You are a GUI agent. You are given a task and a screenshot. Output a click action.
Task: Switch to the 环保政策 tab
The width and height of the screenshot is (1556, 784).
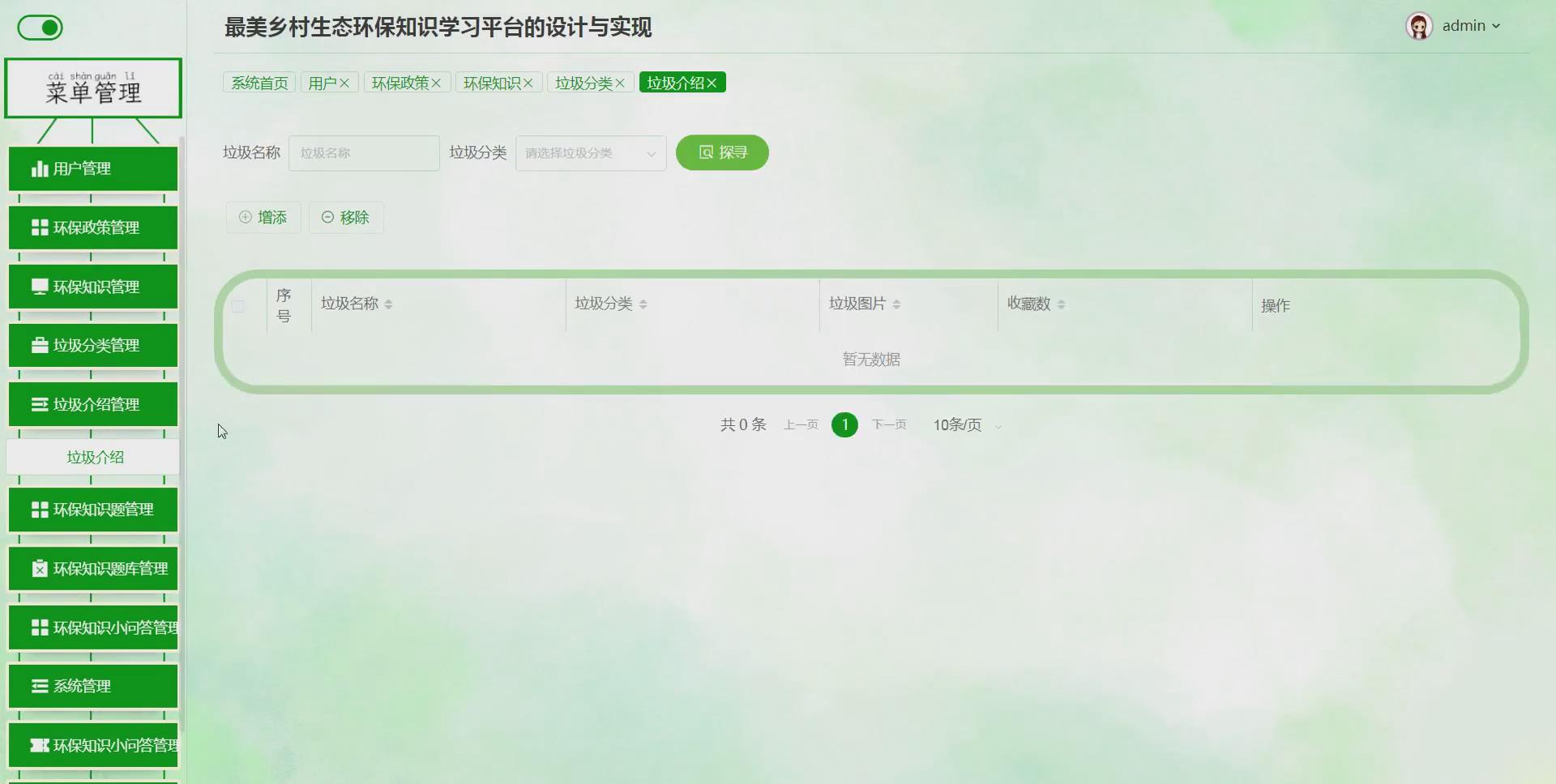pyautogui.click(x=400, y=83)
